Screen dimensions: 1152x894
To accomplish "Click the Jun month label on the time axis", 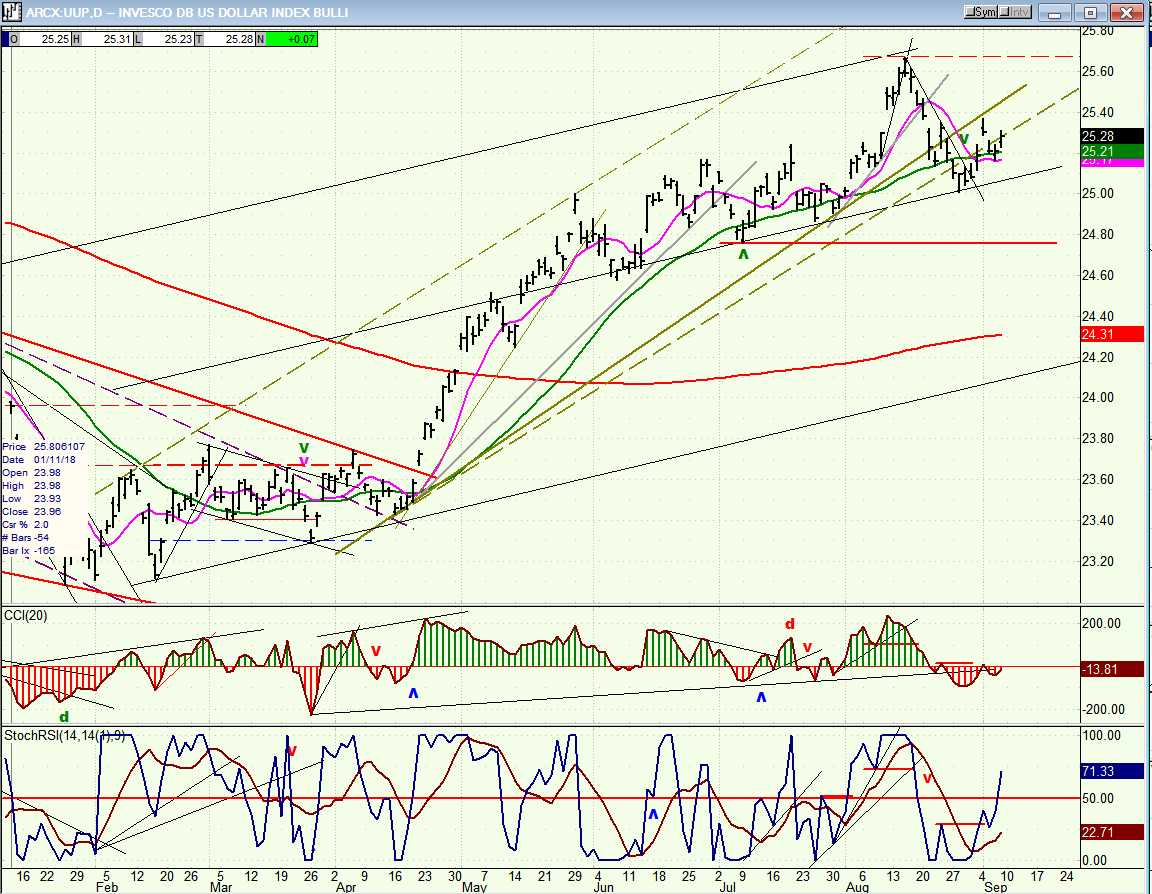I will coord(603,887).
